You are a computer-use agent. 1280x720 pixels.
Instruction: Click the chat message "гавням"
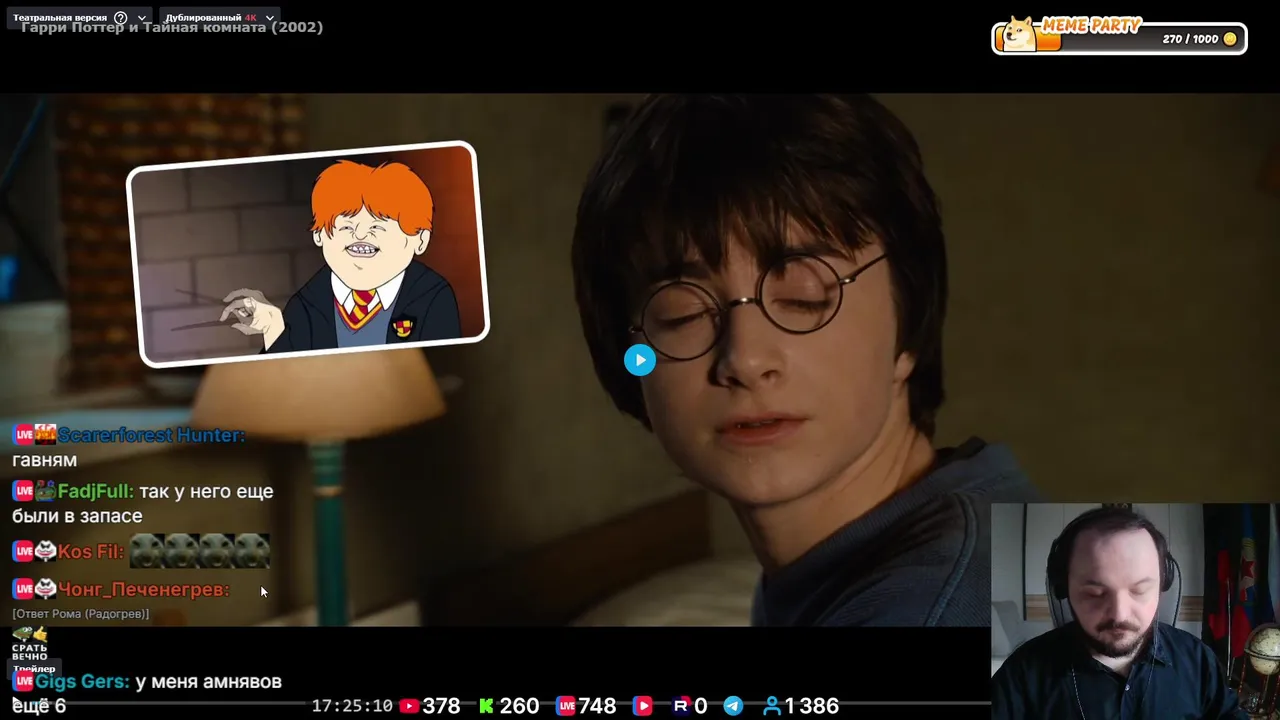click(44, 460)
